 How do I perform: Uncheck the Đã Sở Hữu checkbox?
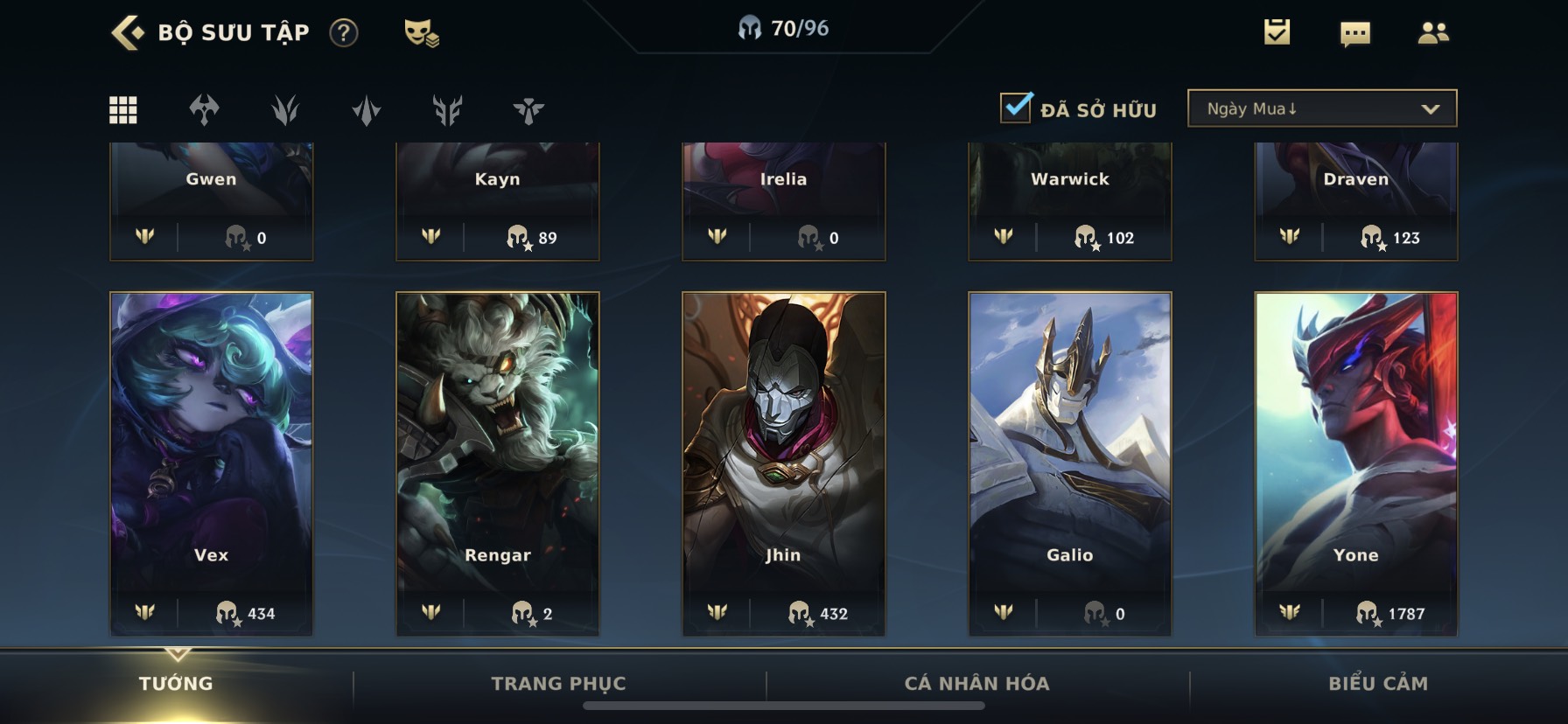point(1015,108)
